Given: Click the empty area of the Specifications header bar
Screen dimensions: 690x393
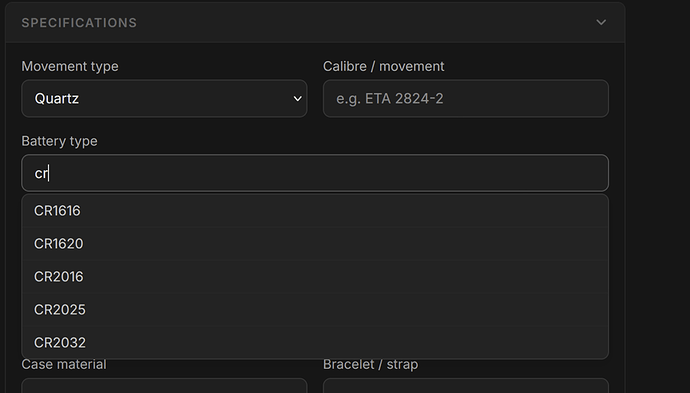Looking at the screenshot, I should tap(365, 22).
